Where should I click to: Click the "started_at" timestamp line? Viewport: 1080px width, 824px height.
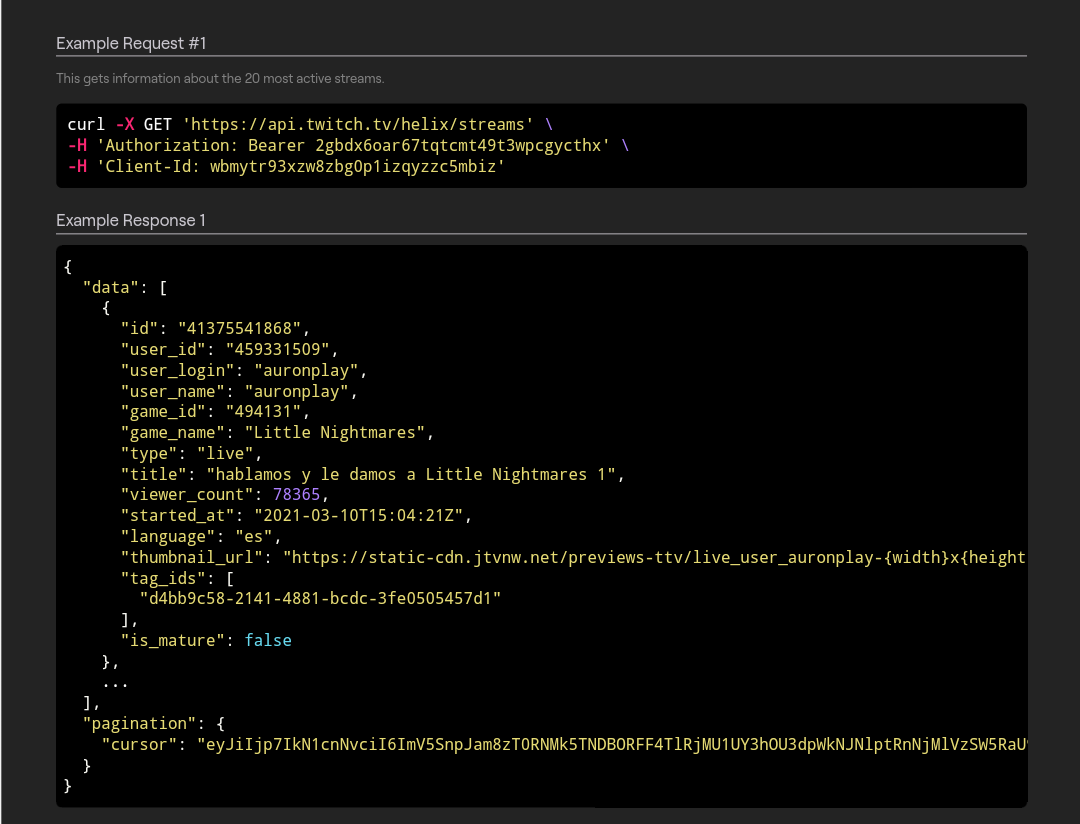[296, 515]
